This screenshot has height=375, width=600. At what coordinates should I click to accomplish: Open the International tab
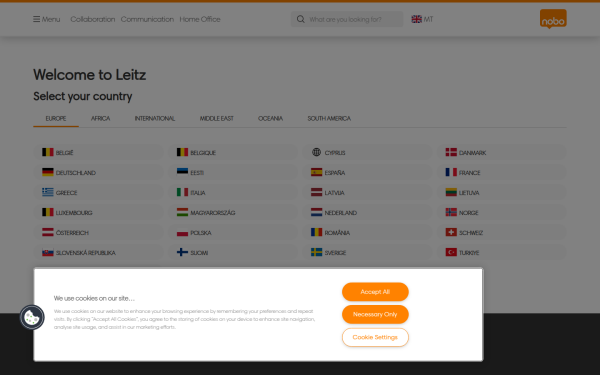pos(155,119)
